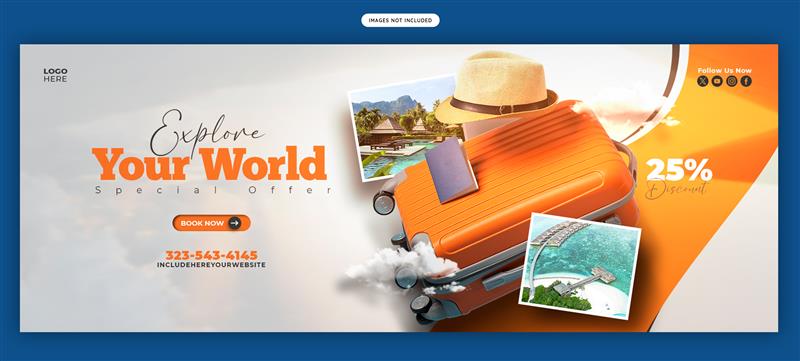Click the phone number 323-543-4145
This screenshot has width=800, height=361.
coord(211,255)
